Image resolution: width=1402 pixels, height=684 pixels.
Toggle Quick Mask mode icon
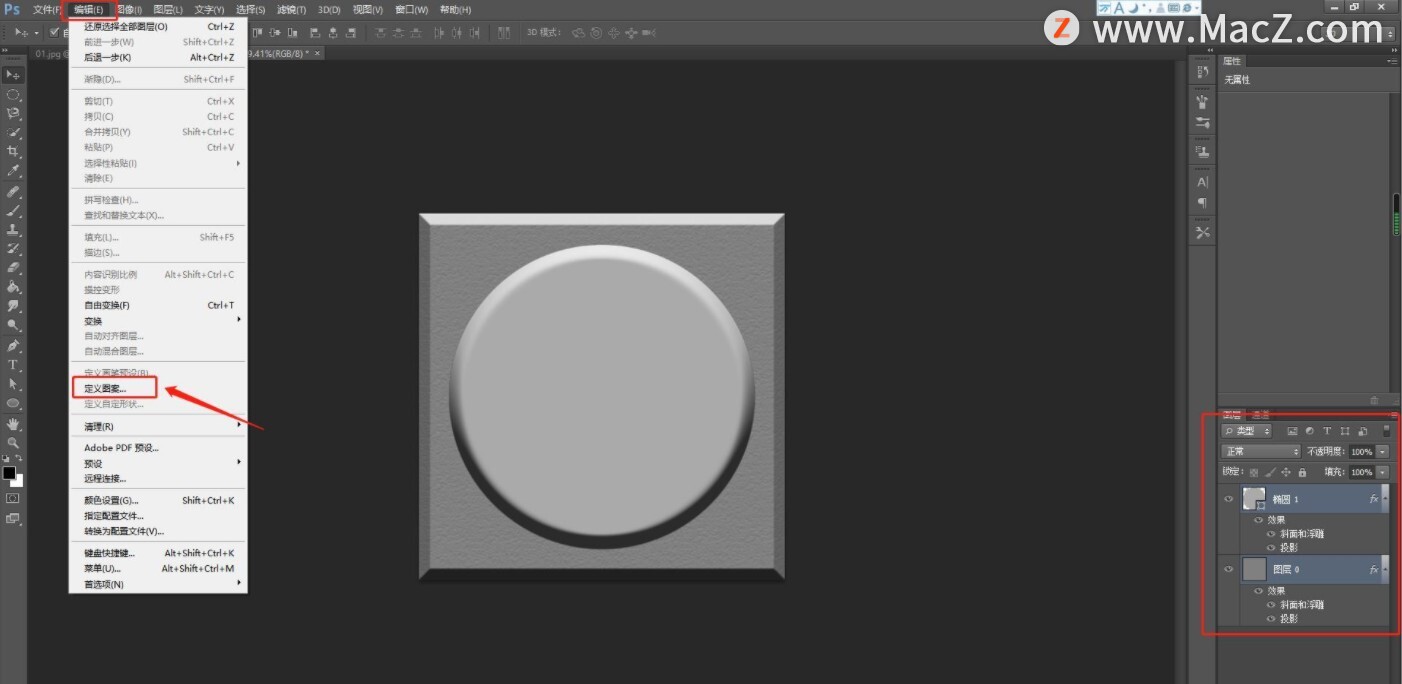(x=13, y=497)
